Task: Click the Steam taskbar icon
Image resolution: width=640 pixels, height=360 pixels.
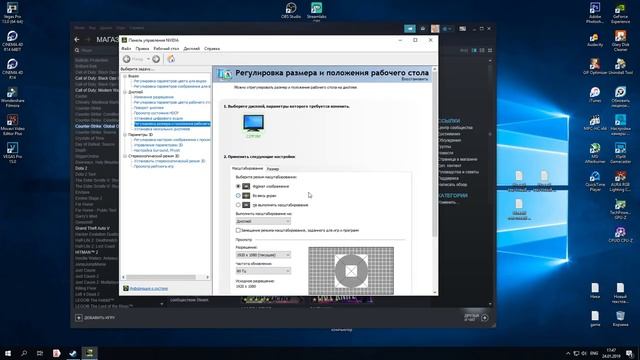Action: click(x=73, y=353)
